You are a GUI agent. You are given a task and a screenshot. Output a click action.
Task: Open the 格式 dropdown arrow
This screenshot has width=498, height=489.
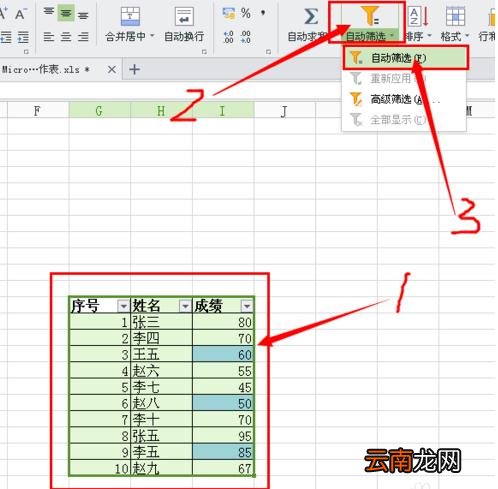pyautogui.click(x=467, y=35)
